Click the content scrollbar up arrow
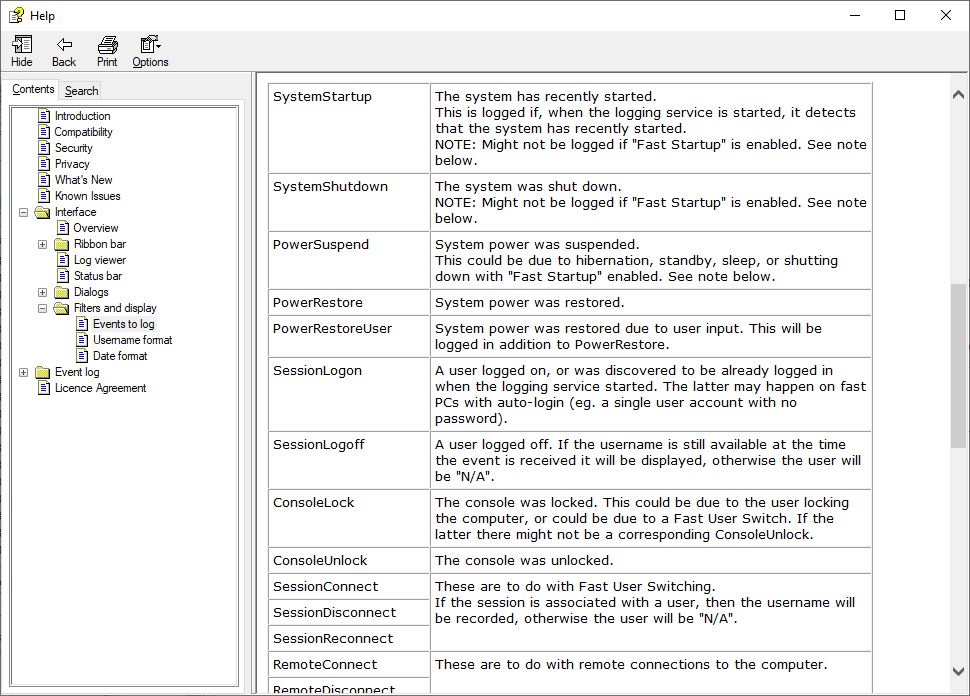Image resolution: width=970 pixels, height=696 pixels. coord(957,94)
